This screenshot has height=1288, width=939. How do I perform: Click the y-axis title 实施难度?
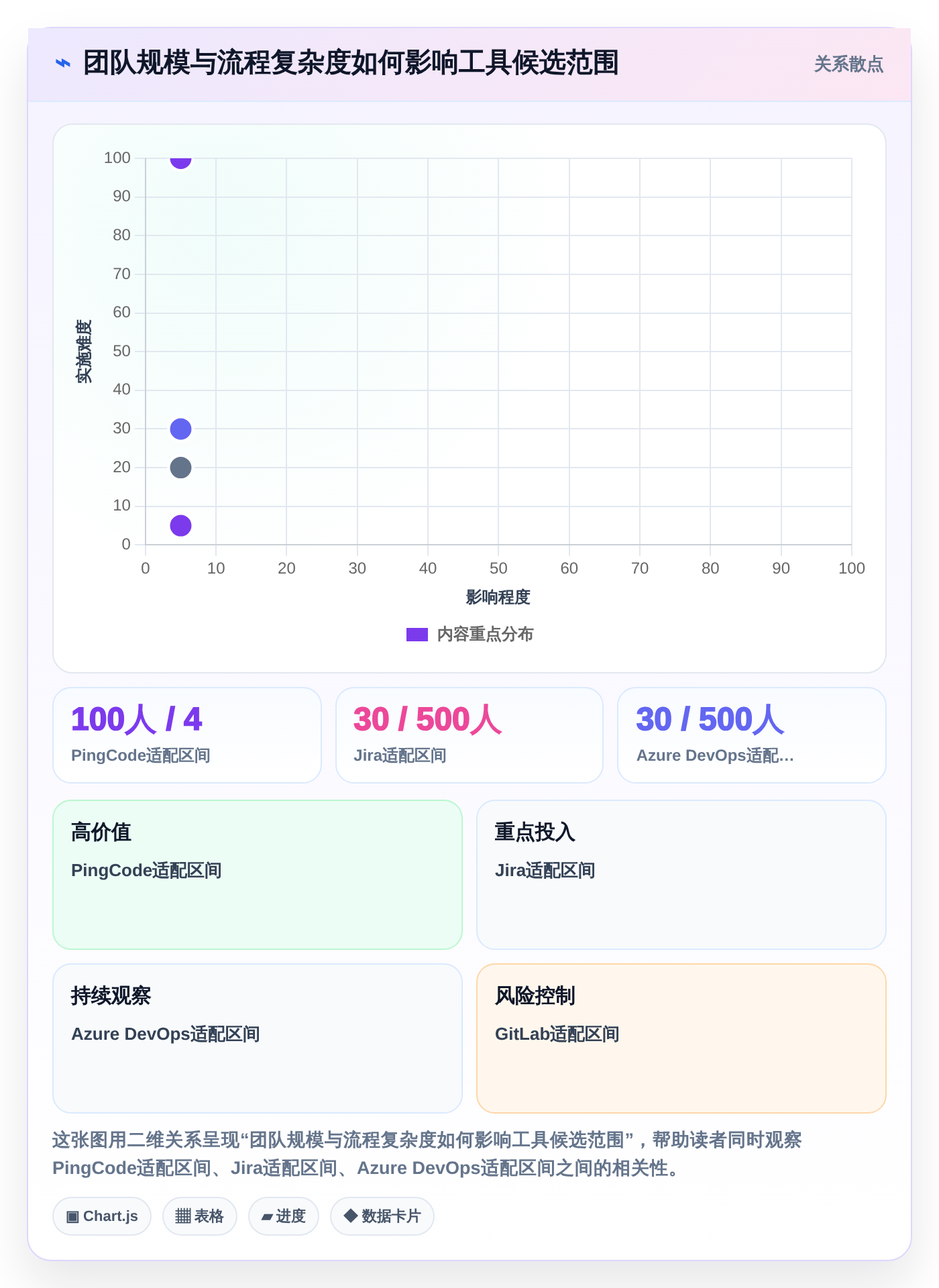click(84, 352)
